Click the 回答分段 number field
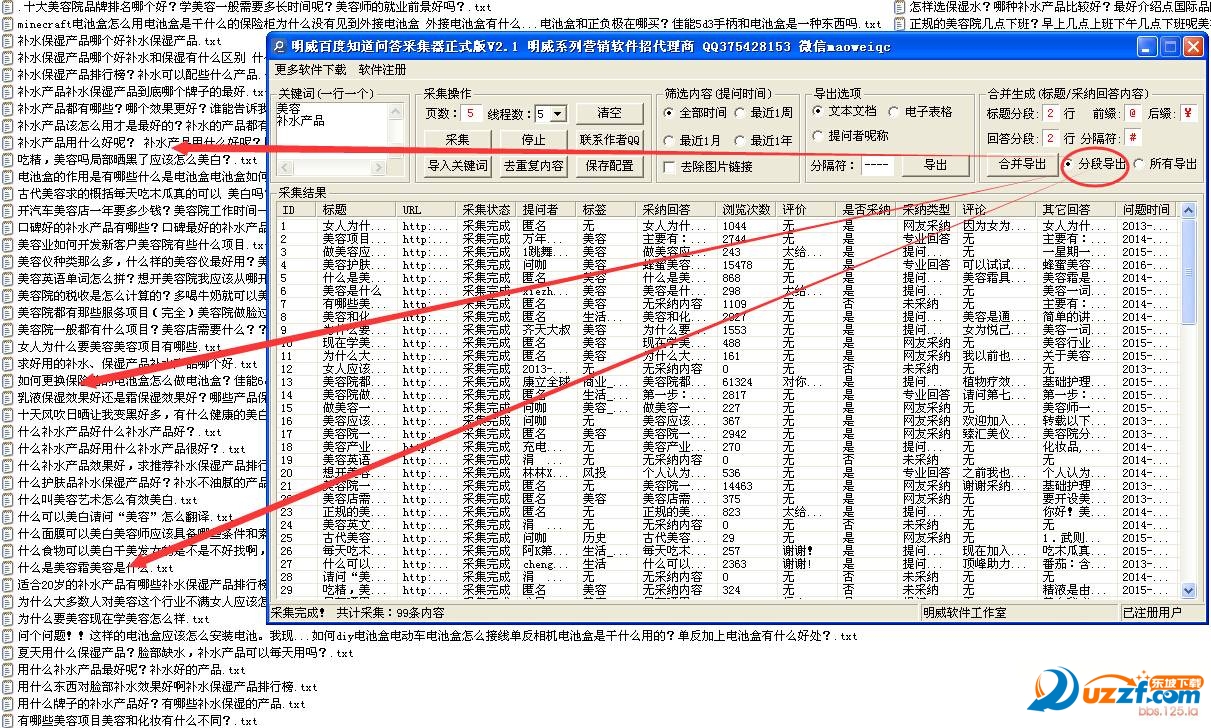 (x=1050, y=137)
